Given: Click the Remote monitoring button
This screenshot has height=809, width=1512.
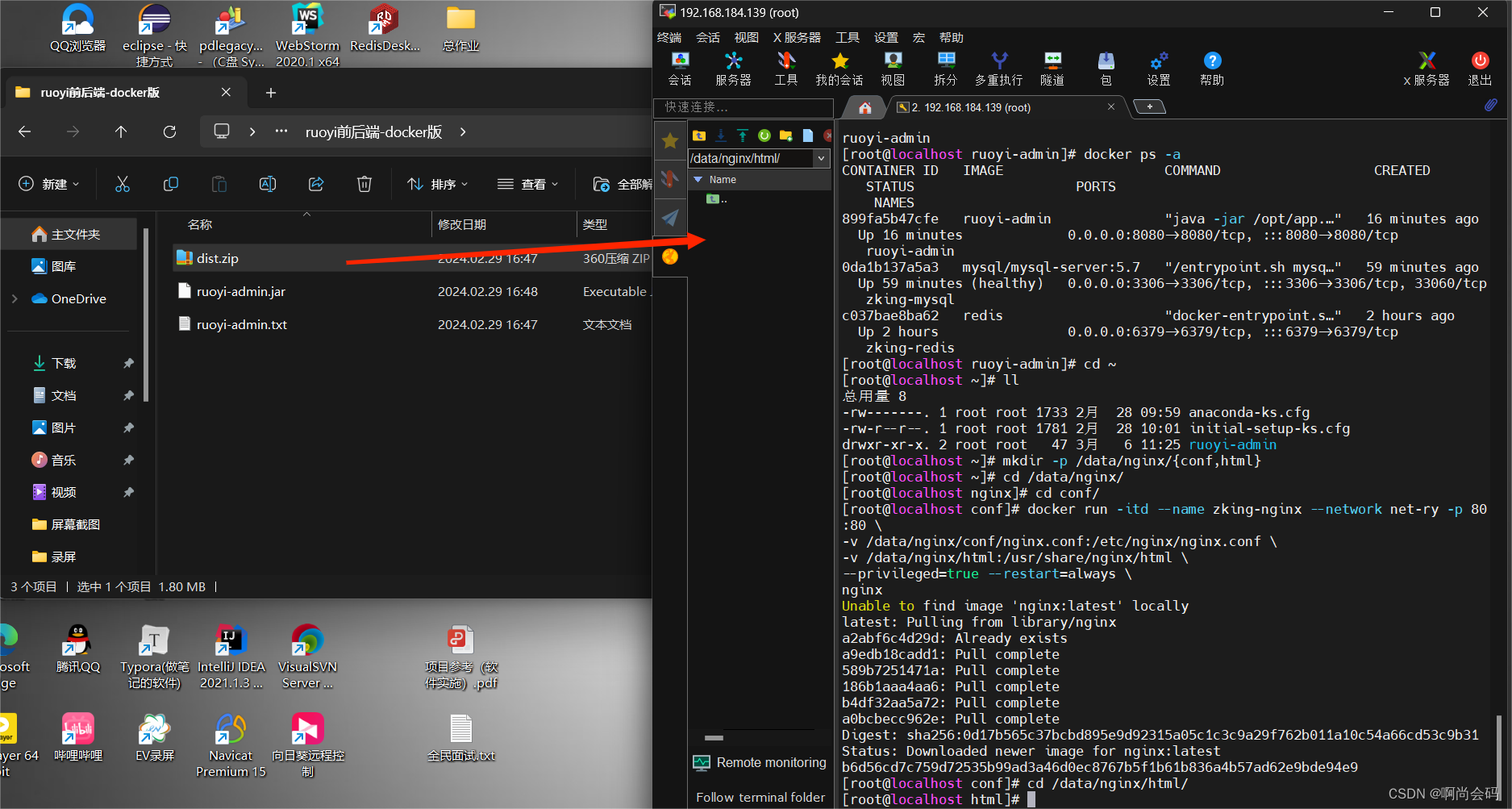Looking at the screenshot, I should [x=760, y=762].
